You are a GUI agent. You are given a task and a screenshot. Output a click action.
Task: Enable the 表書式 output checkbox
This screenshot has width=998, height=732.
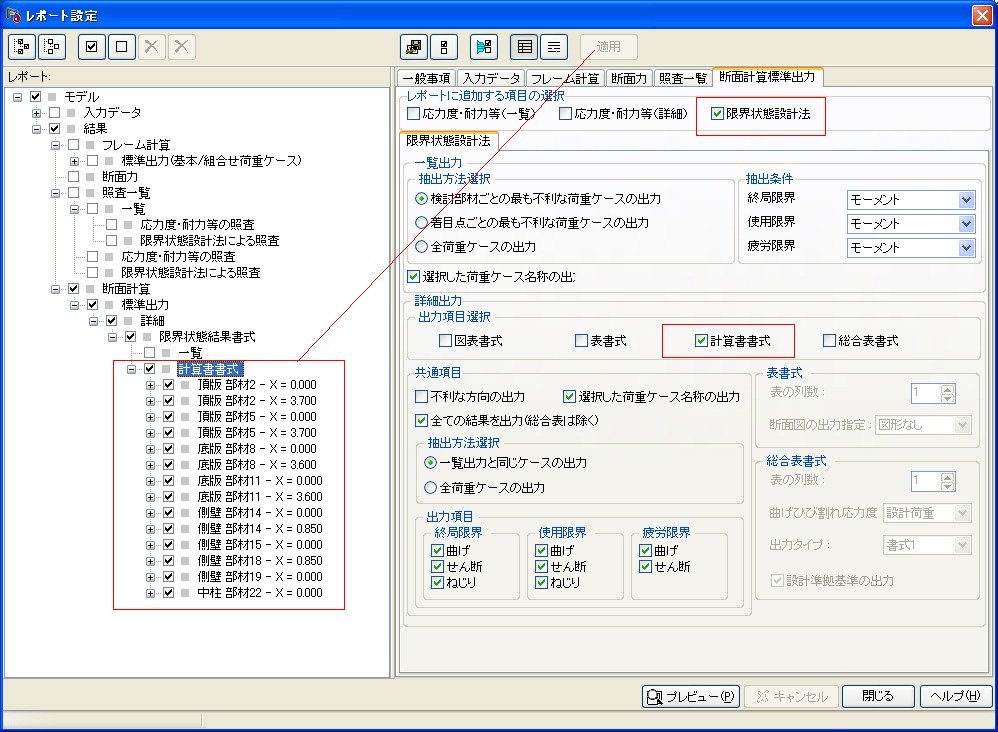581,341
